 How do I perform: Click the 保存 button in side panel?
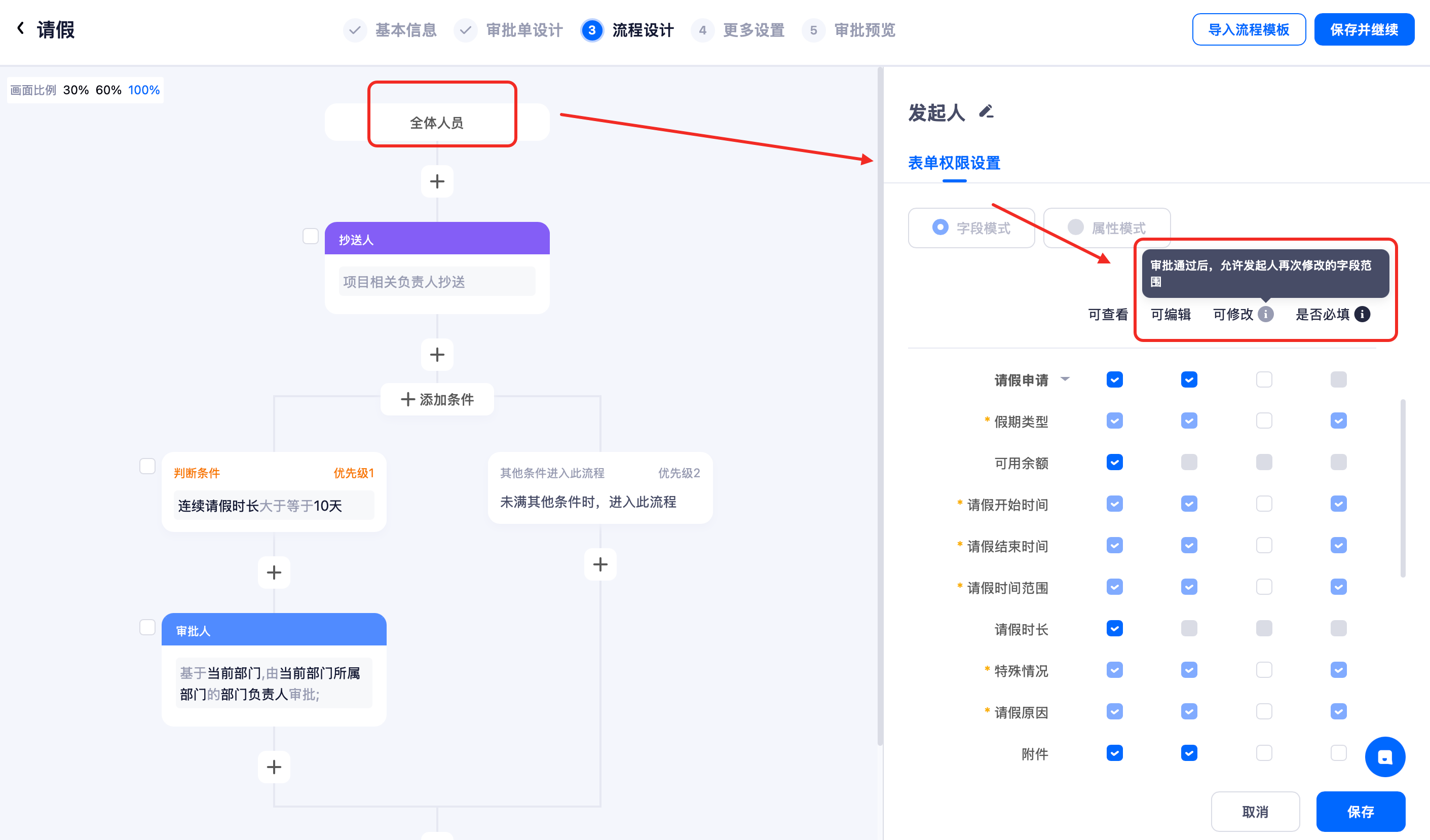[1360, 812]
